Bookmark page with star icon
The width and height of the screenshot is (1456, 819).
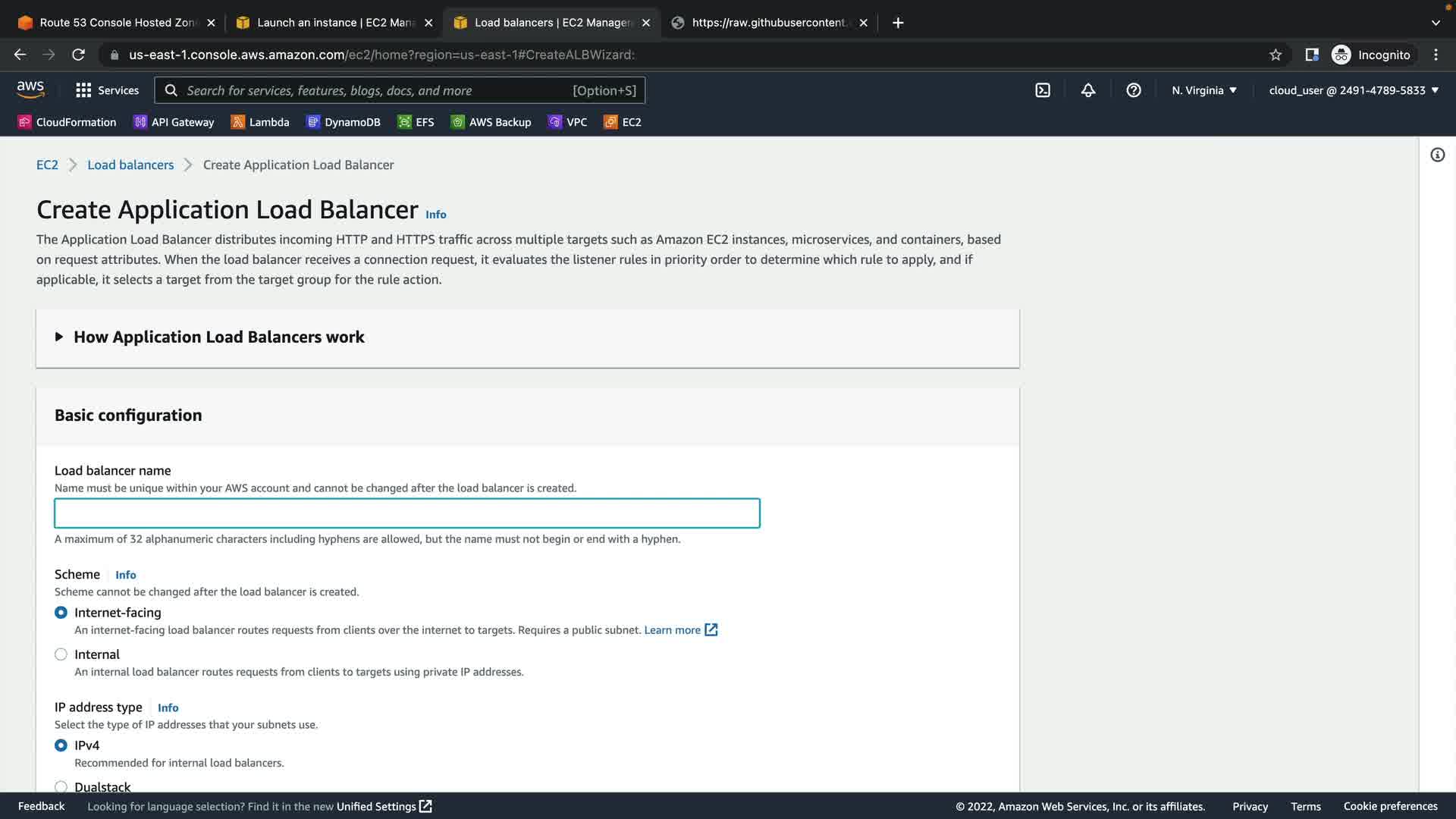click(x=1276, y=55)
